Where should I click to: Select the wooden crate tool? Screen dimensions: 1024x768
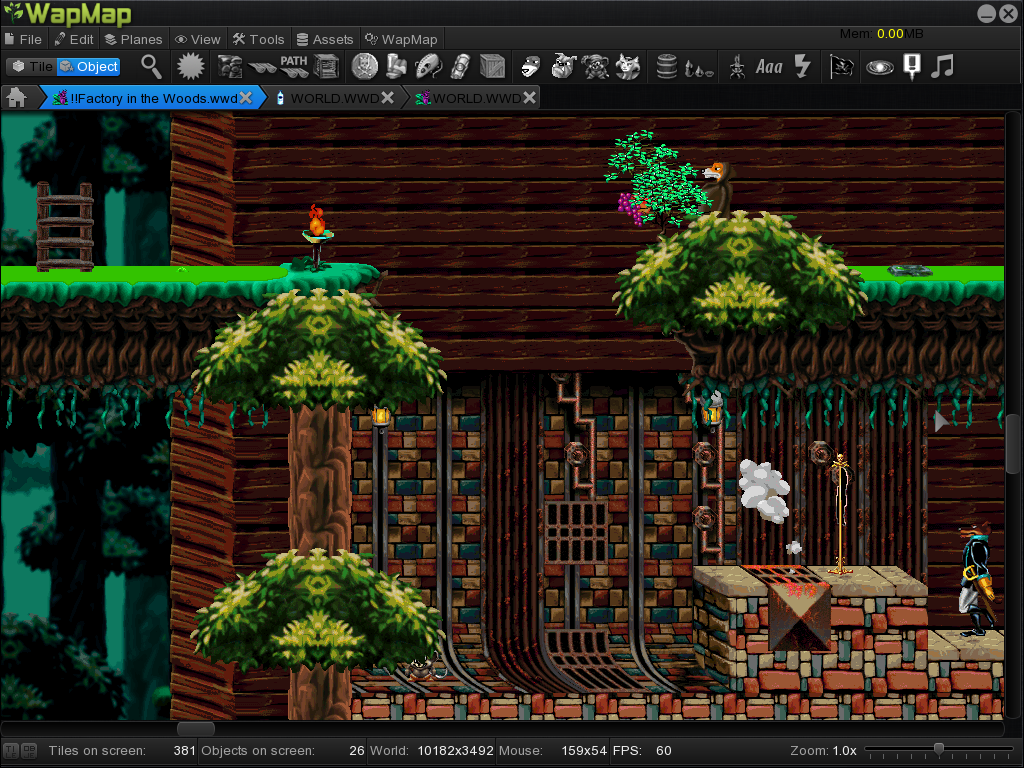click(492, 67)
